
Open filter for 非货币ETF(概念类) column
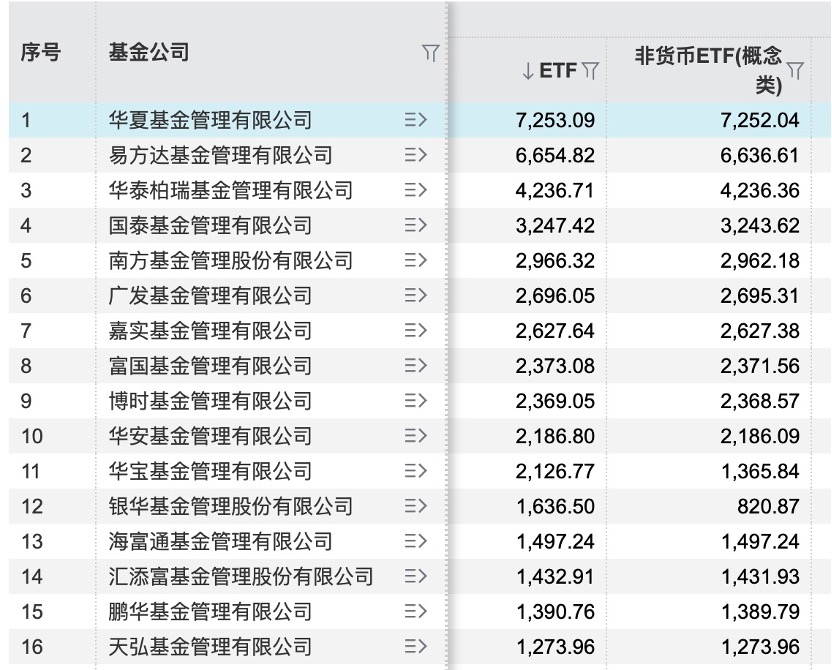pyautogui.click(x=795, y=70)
